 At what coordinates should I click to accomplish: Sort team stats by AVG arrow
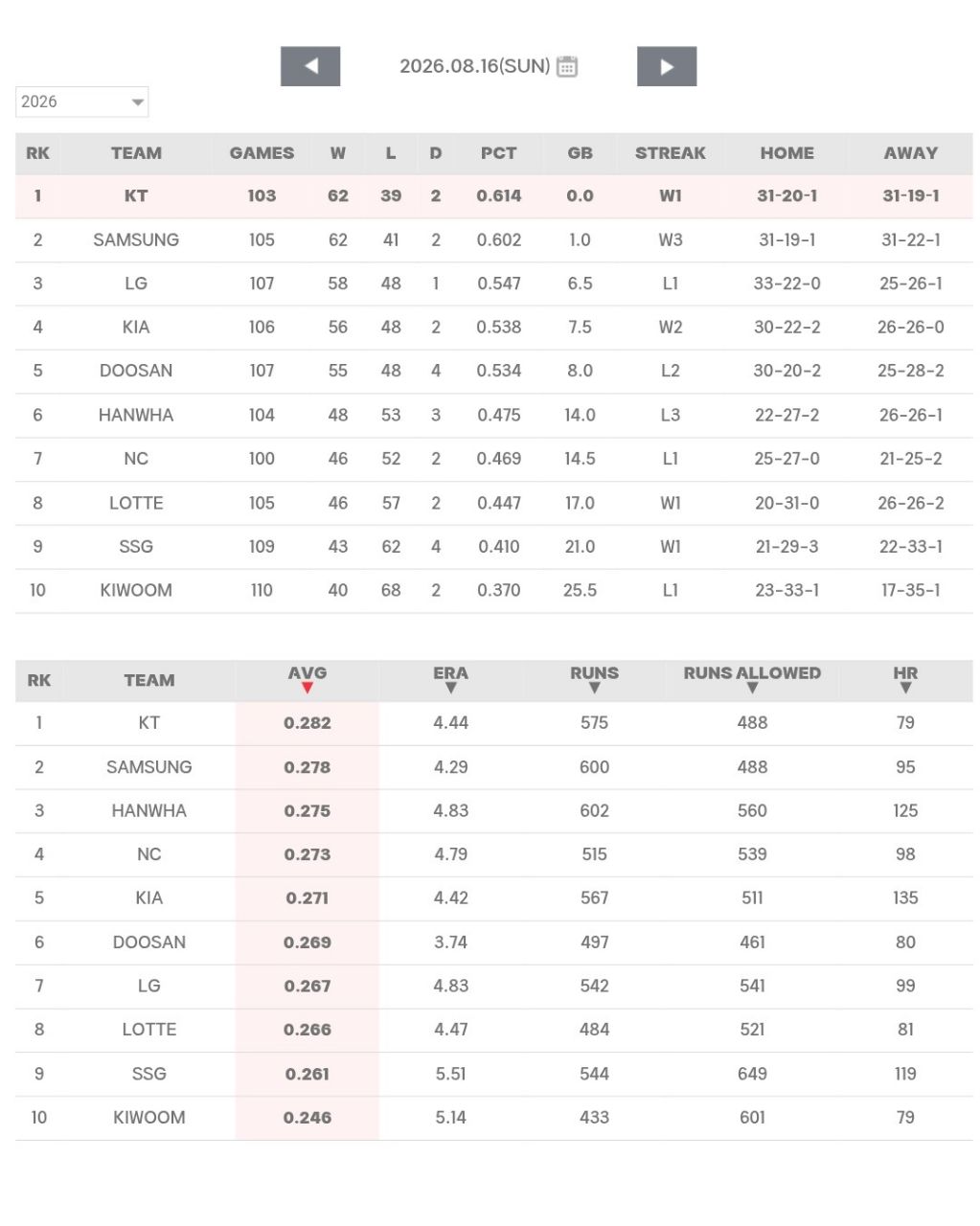pyautogui.click(x=308, y=688)
